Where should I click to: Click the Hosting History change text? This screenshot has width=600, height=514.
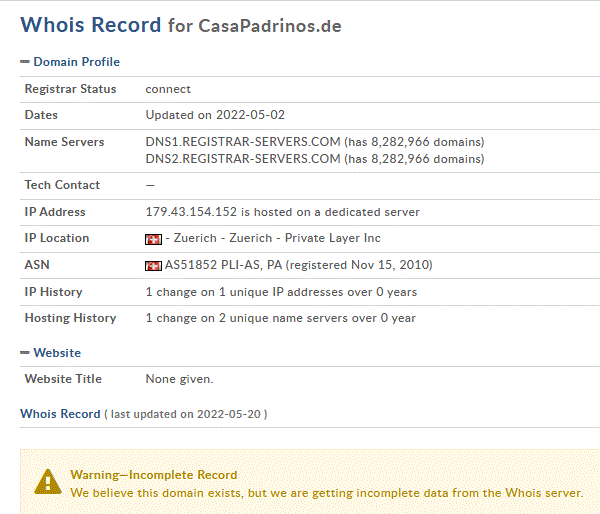point(280,318)
